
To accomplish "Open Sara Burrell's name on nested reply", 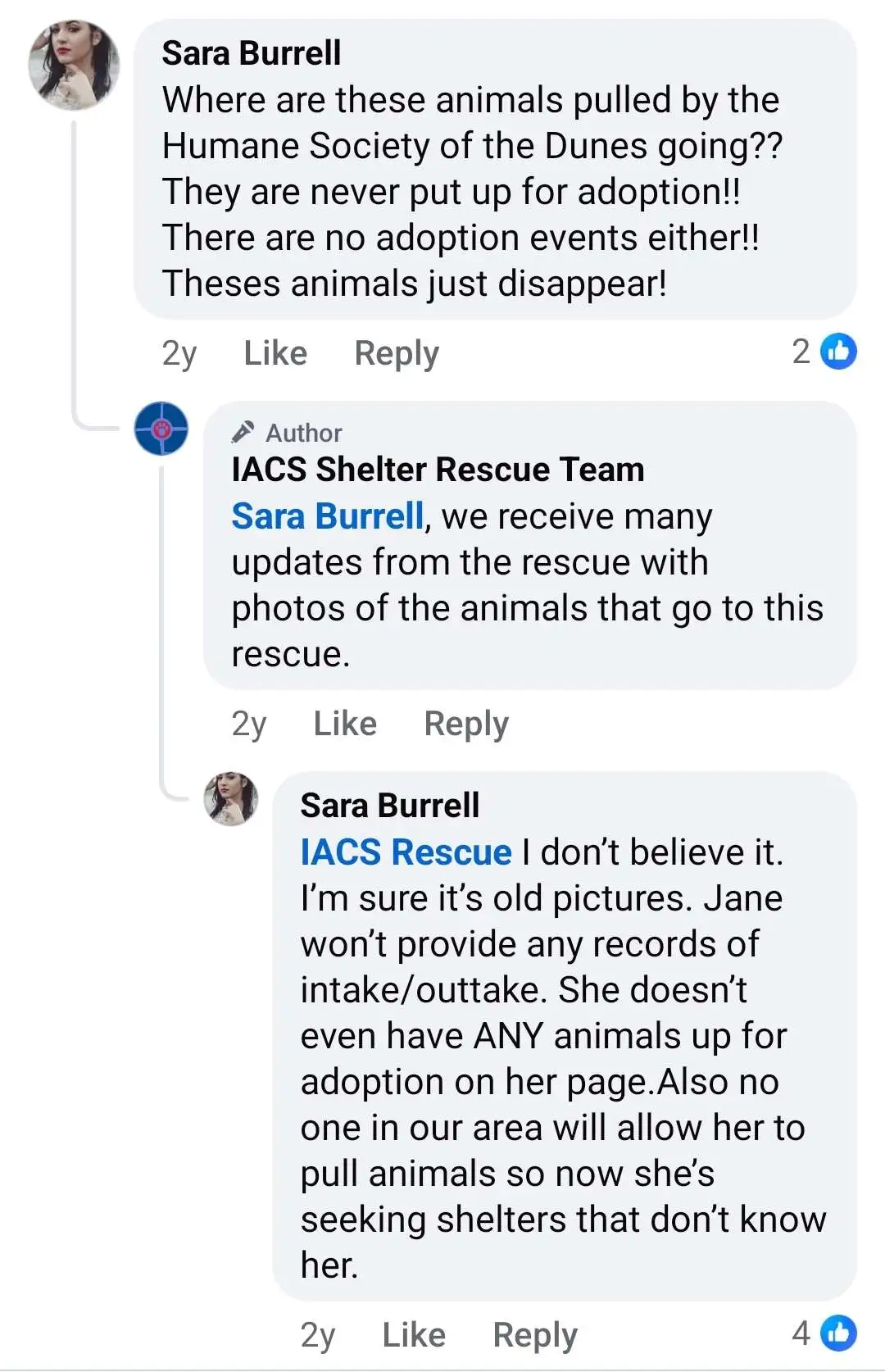I will (389, 806).
